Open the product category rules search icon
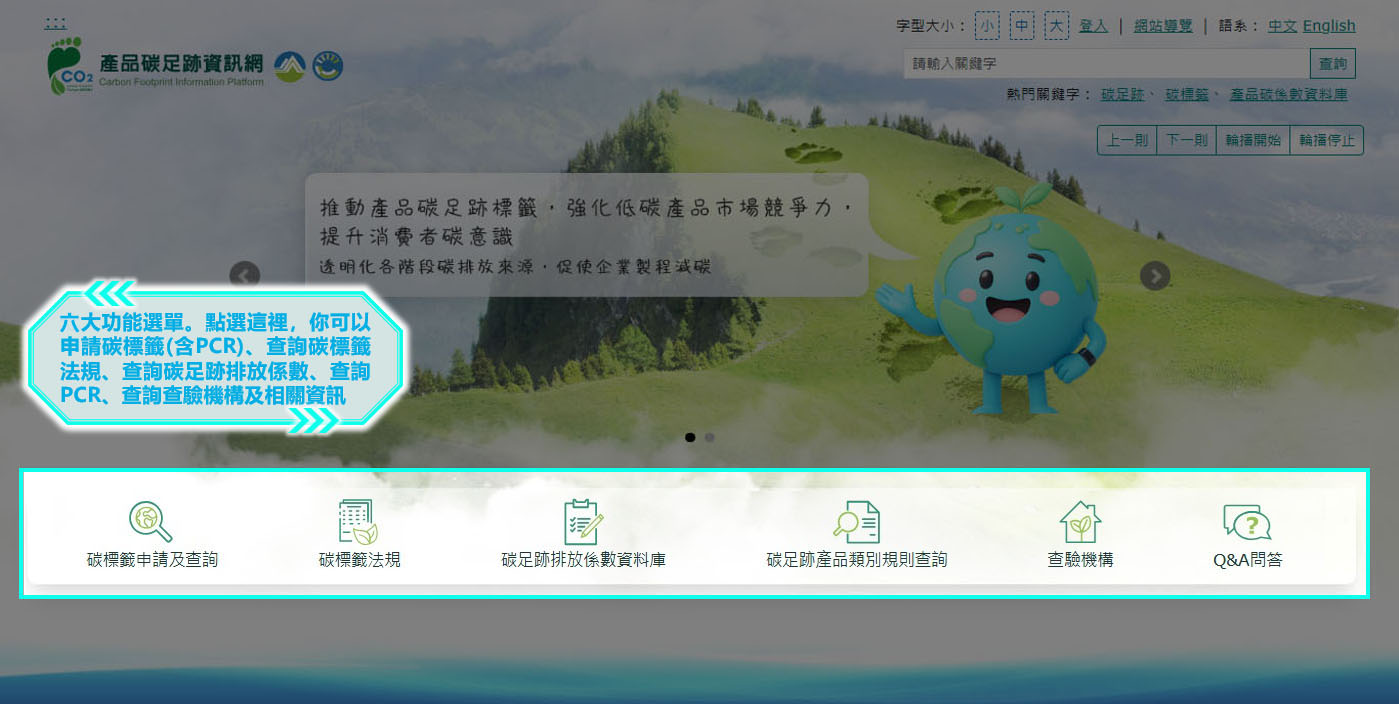The width and height of the screenshot is (1399, 704). click(856, 521)
